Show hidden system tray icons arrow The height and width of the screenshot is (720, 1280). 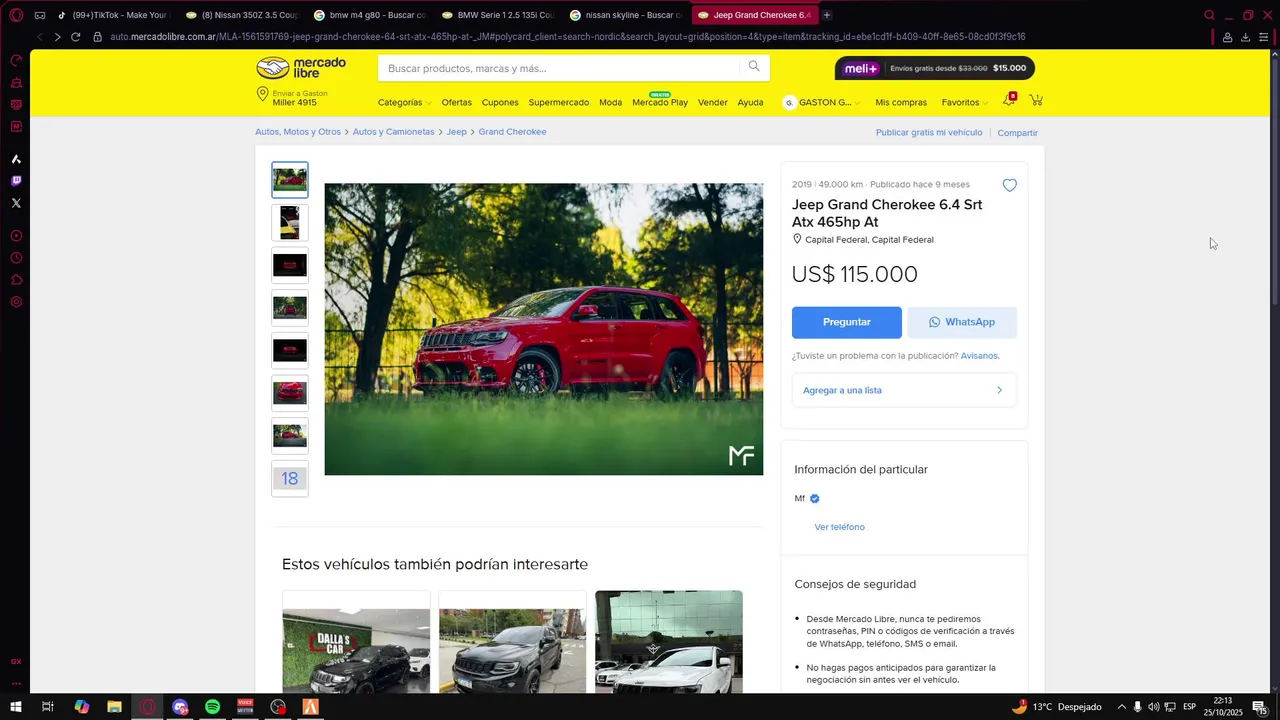tap(1121, 707)
